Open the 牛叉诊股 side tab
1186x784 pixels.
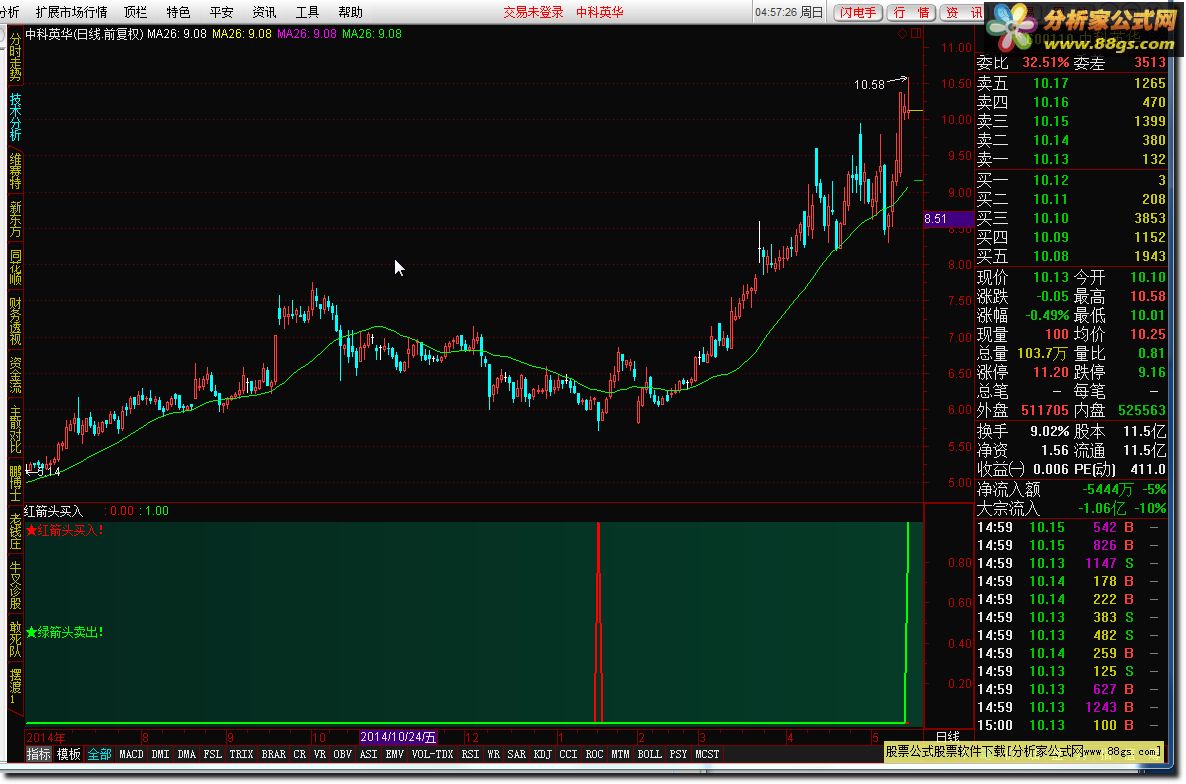[x=15, y=585]
